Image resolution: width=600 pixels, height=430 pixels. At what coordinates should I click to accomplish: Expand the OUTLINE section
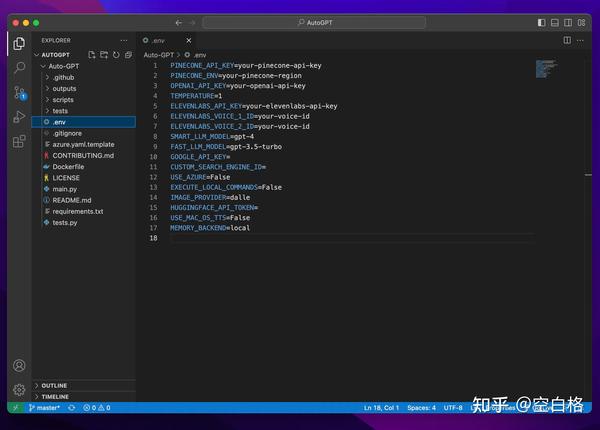[x=84, y=386]
